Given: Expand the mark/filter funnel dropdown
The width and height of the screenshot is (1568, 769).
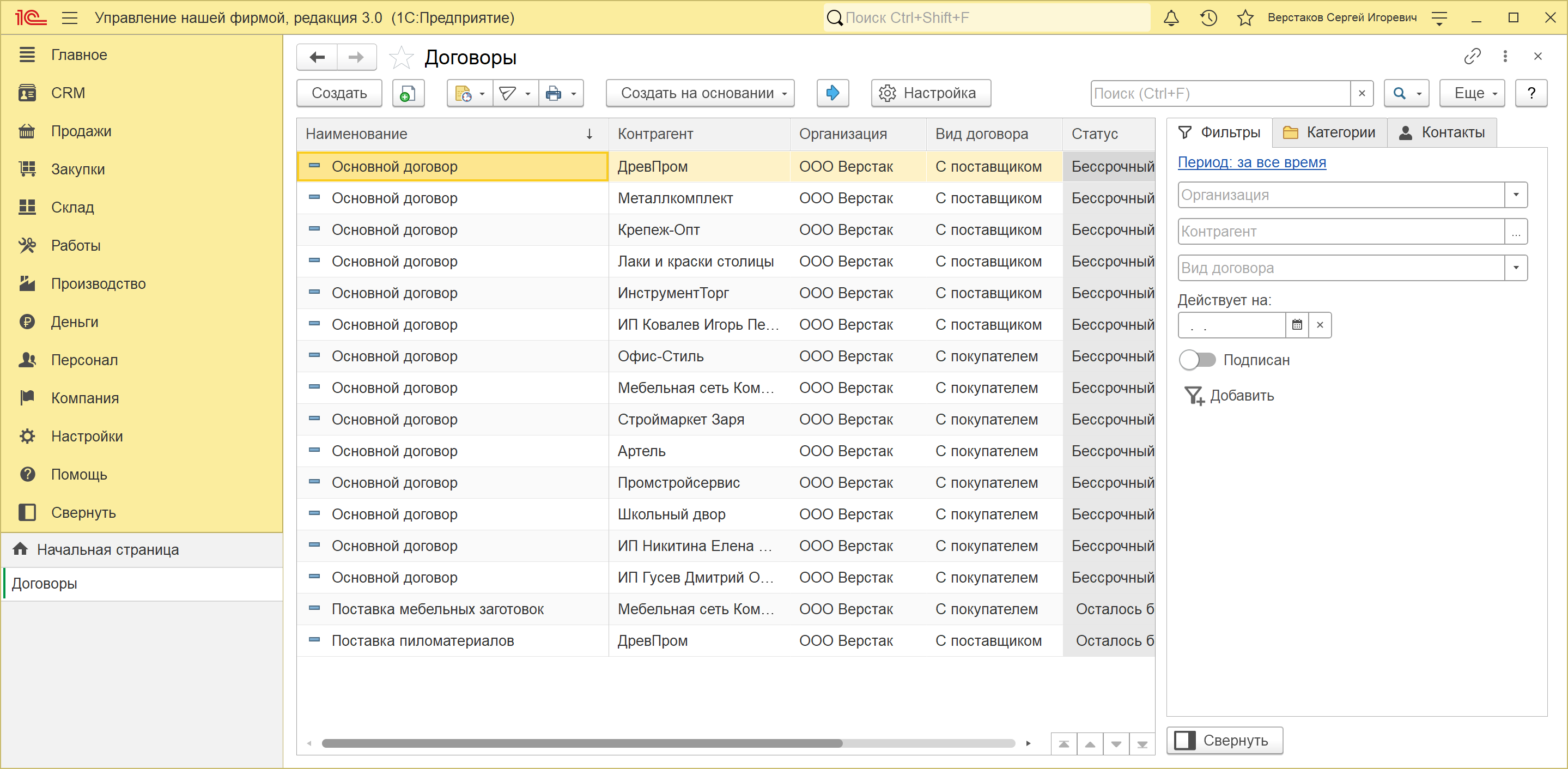Looking at the screenshot, I should 515,93.
